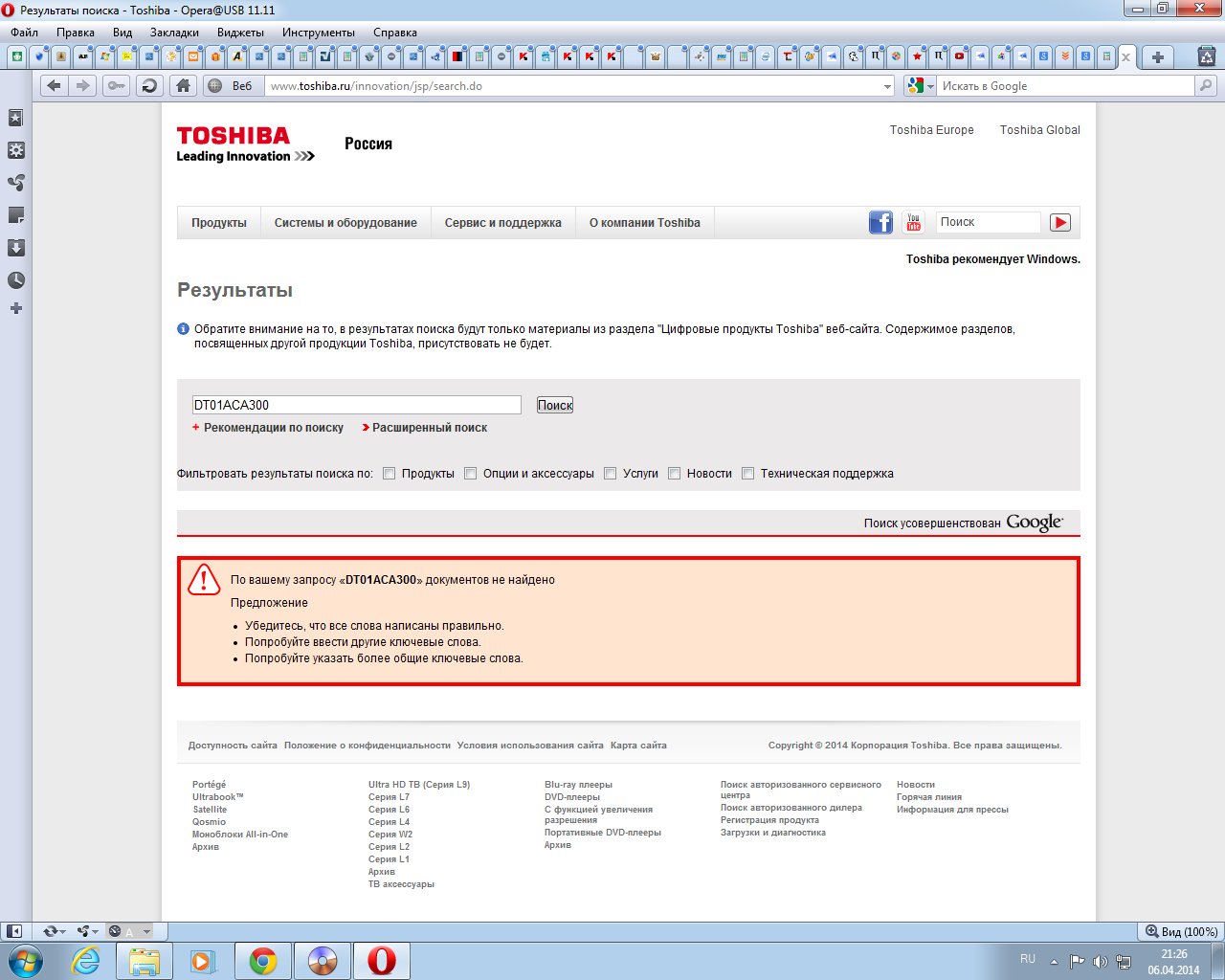The image size is (1225, 980).
Task: Open the Opera Link sync dropdown in status bar
Action: point(54,931)
